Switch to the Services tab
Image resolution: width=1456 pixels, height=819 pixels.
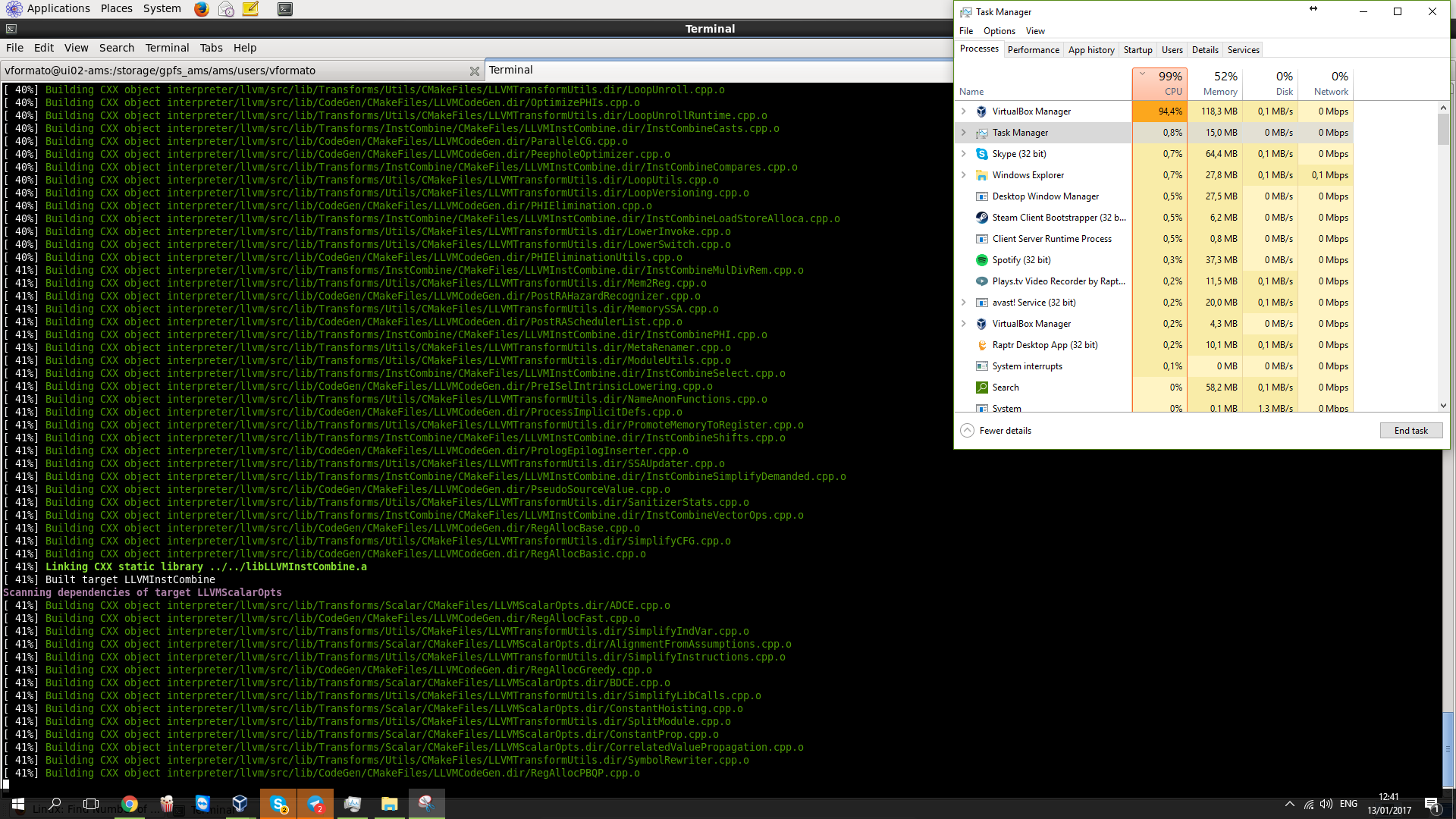(1244, 50)
